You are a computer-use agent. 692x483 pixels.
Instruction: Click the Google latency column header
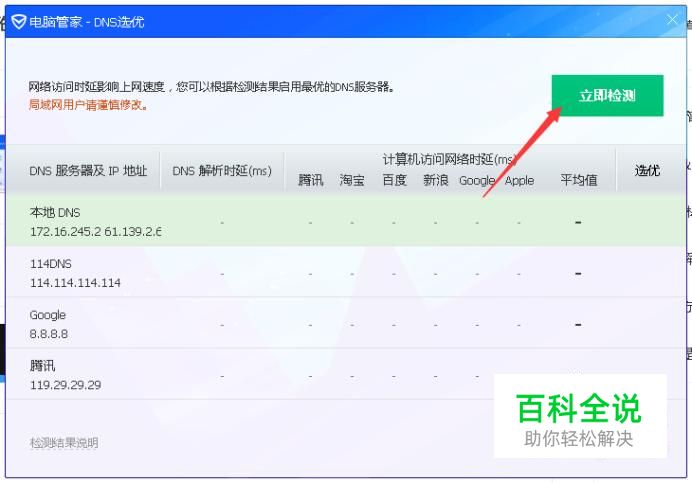click(x=477, y=181)
